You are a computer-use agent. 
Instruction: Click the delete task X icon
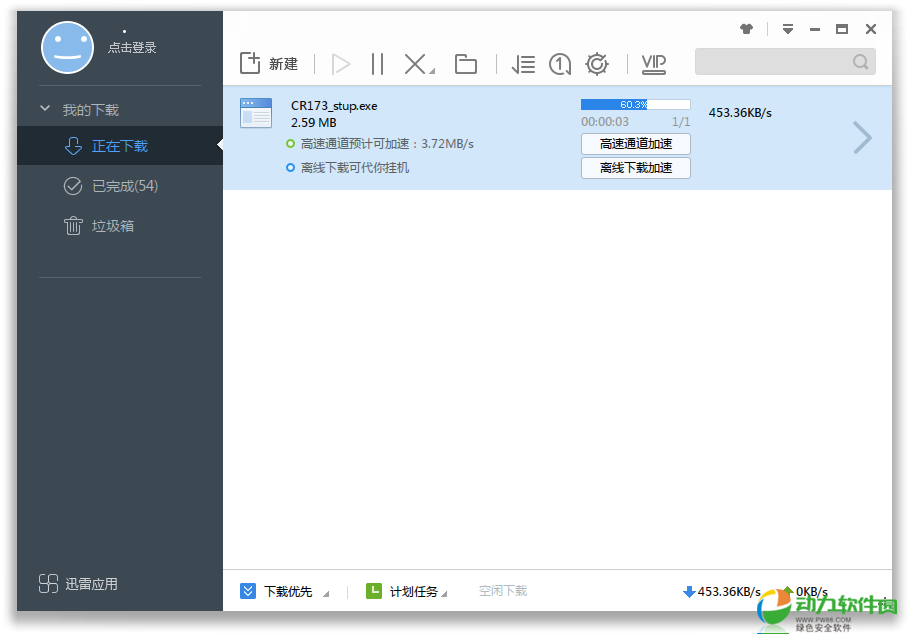pyautogui.click(x=414, y=64)
